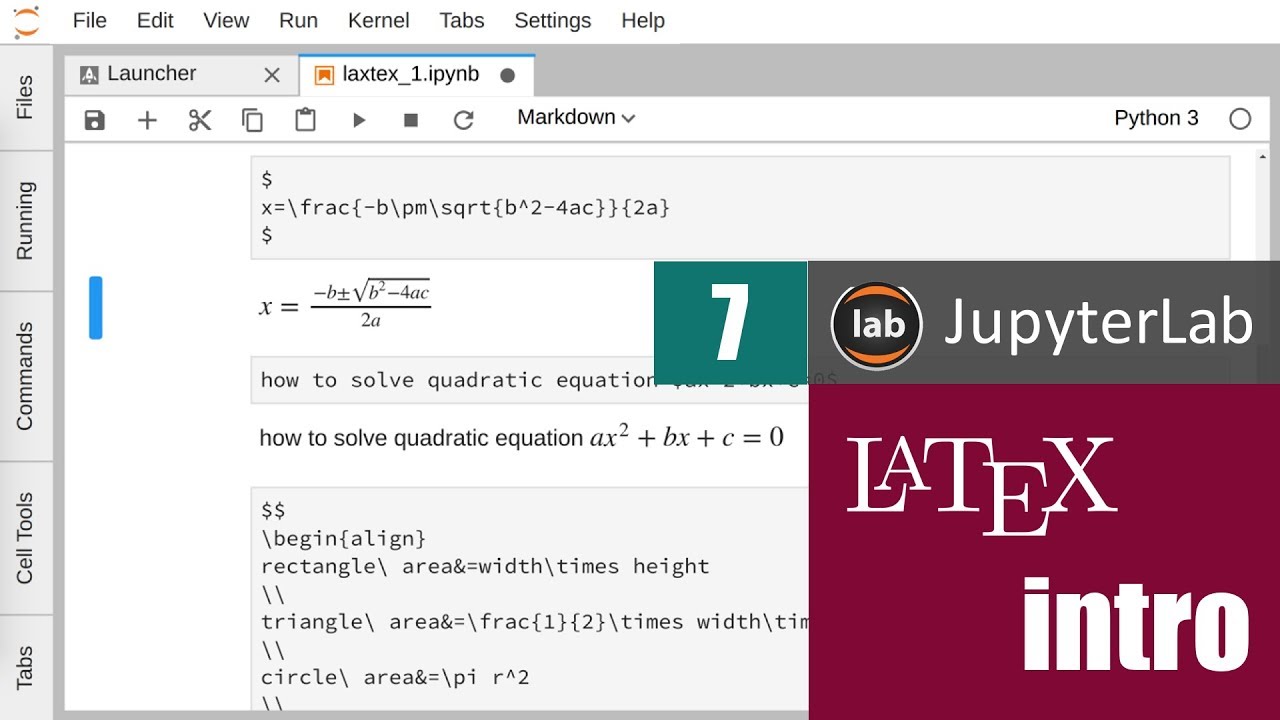Open the Tabs sidebar panel
The width and height of the screenshot is (1280, 720).
[x=26, y=667]
